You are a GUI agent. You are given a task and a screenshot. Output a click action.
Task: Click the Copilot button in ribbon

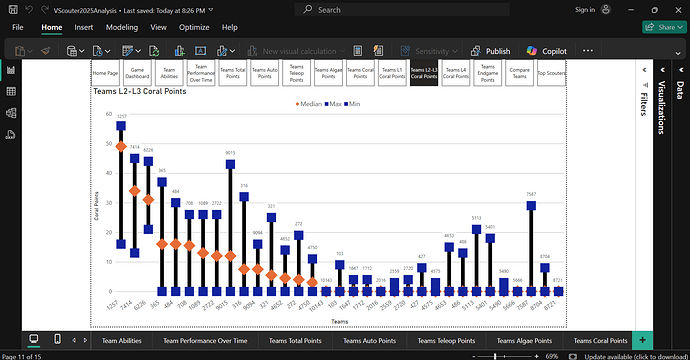(x=547, y=51)
